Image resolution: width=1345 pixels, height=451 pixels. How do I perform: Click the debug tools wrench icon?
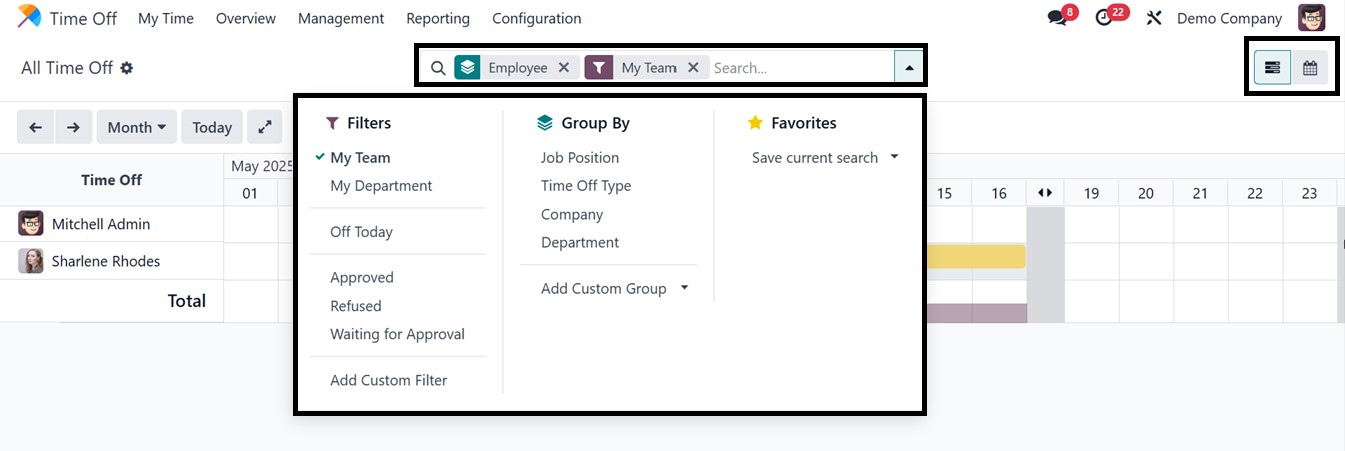[1154, 18]
